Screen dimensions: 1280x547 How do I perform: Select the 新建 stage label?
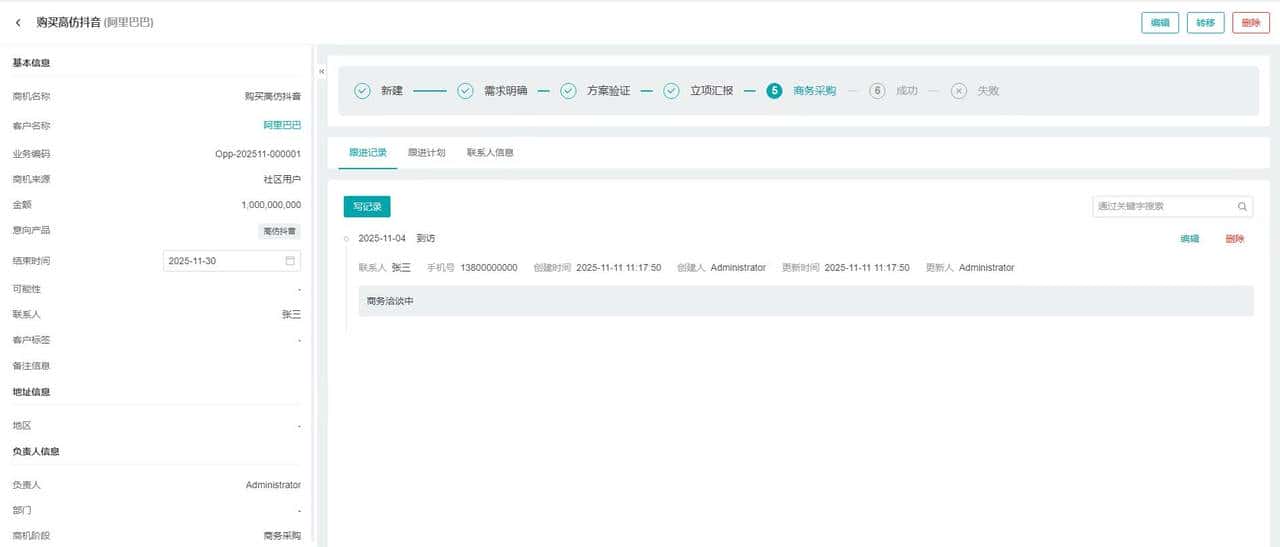pyautogui.click(x=392, y=91)
